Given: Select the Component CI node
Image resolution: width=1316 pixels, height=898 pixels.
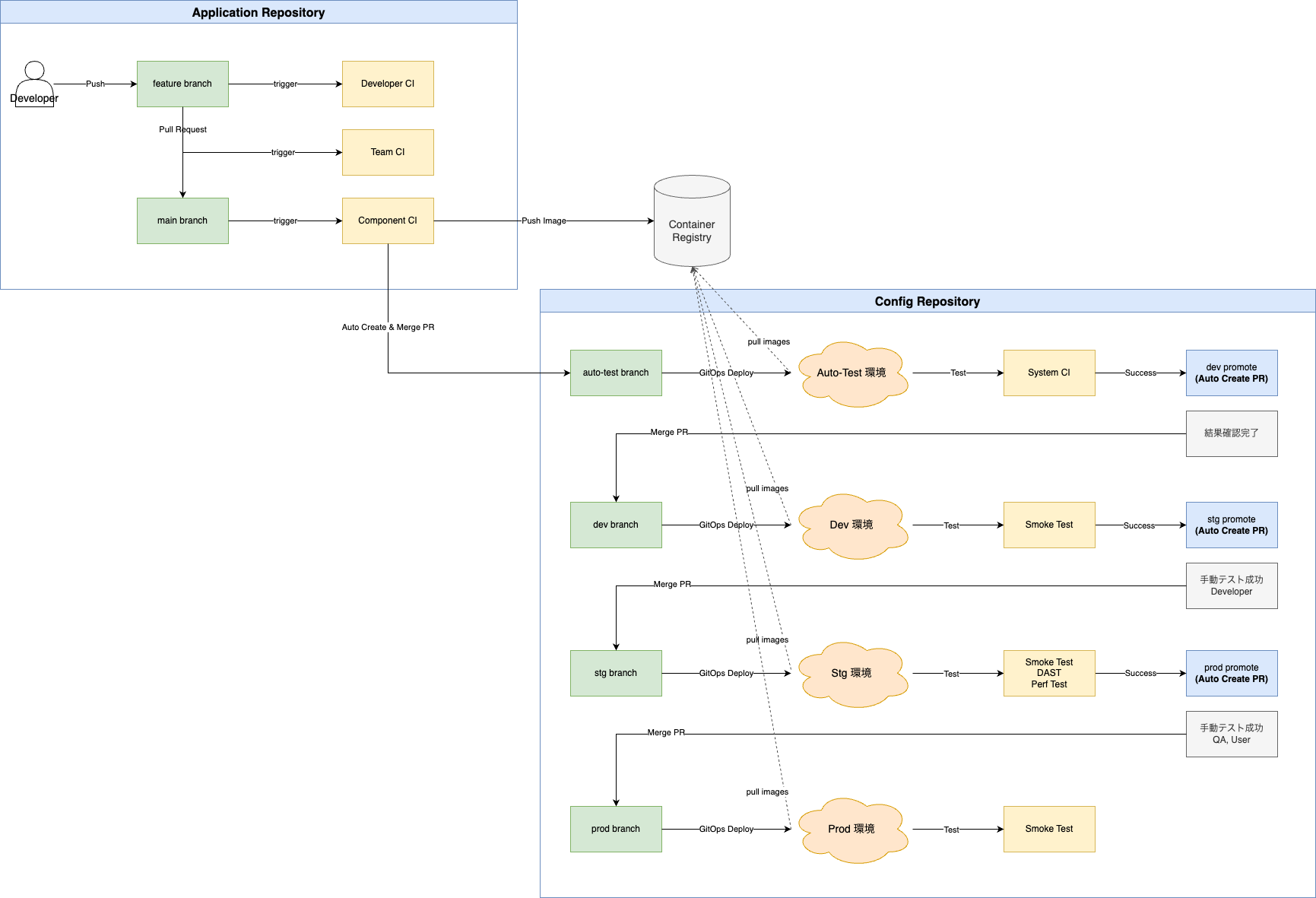Looking at the screenshot, I should click(x=388, y=221).
